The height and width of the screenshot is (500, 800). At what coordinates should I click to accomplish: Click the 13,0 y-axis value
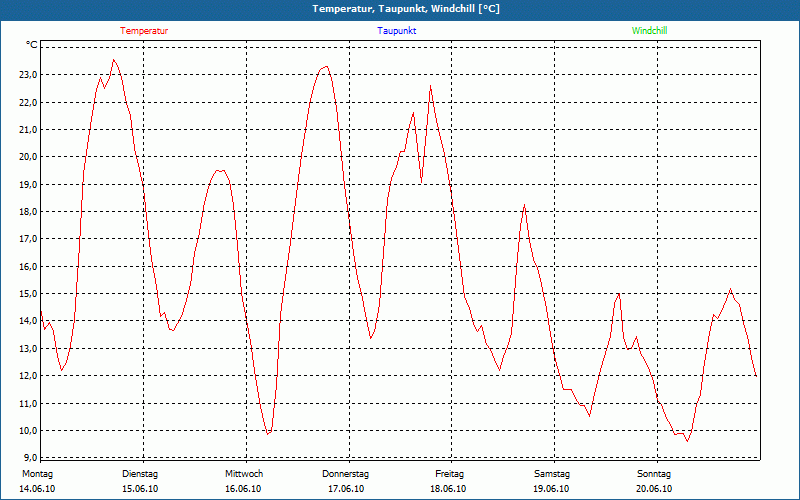[x=29, y=348]
